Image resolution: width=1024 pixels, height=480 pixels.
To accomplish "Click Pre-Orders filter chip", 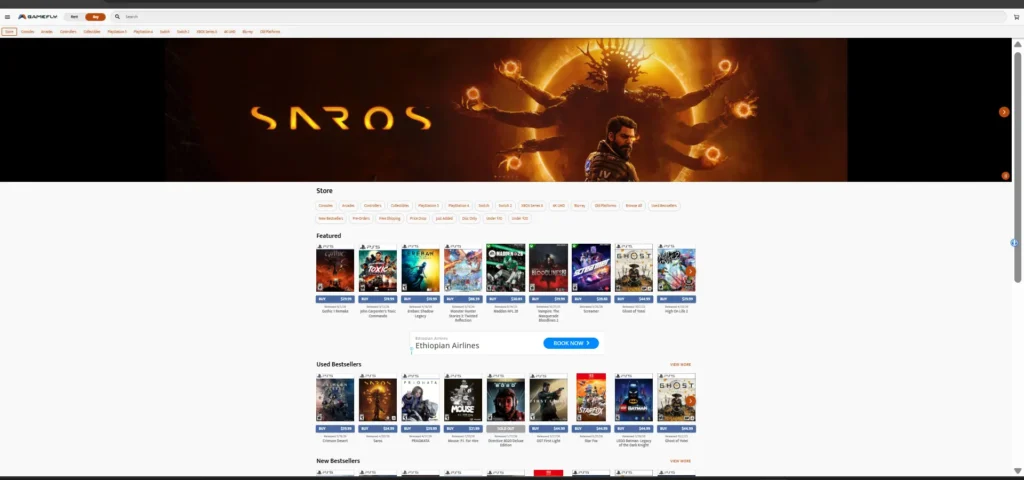I will click(x=361, y=219).
